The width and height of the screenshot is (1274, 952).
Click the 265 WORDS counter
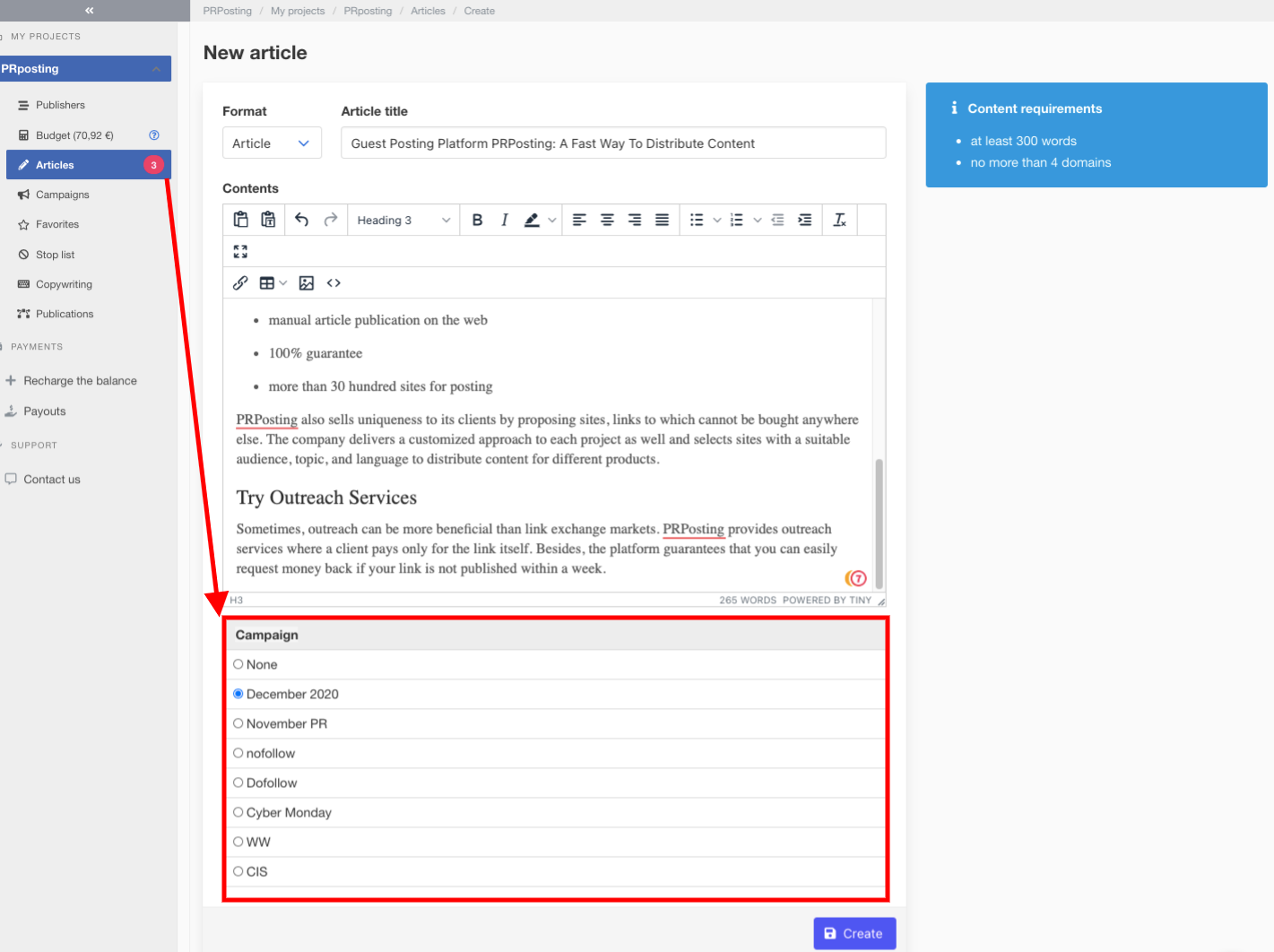(x=748, y=601)
